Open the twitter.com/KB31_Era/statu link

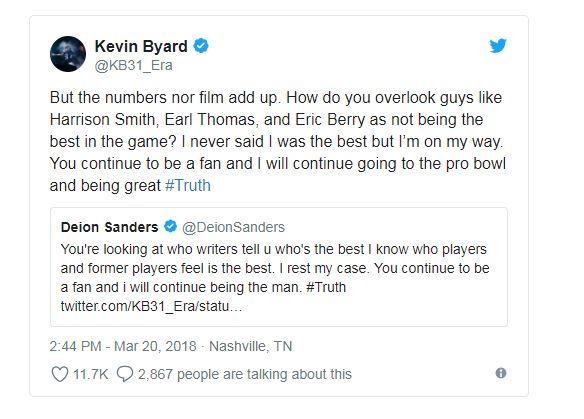151,307
